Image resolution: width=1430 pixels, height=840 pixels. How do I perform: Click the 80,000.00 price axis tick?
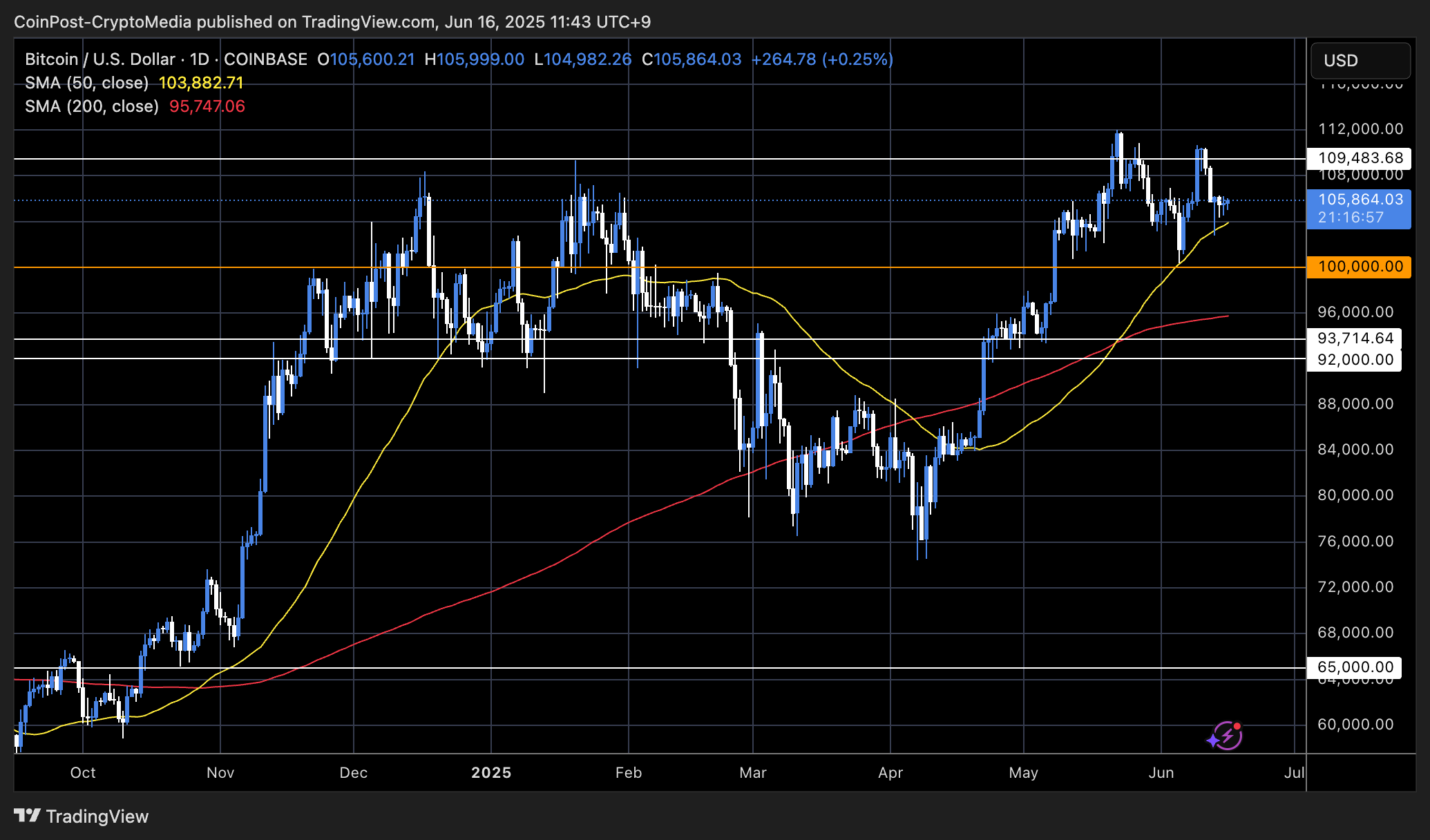[1355, 495]
